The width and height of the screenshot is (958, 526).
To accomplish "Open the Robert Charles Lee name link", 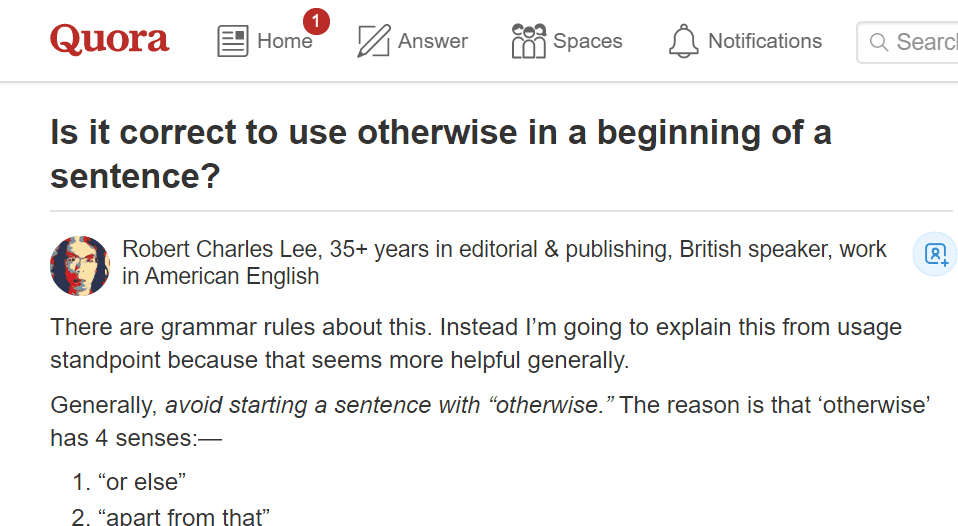I will pyautogui.click(x=220, y=250).
